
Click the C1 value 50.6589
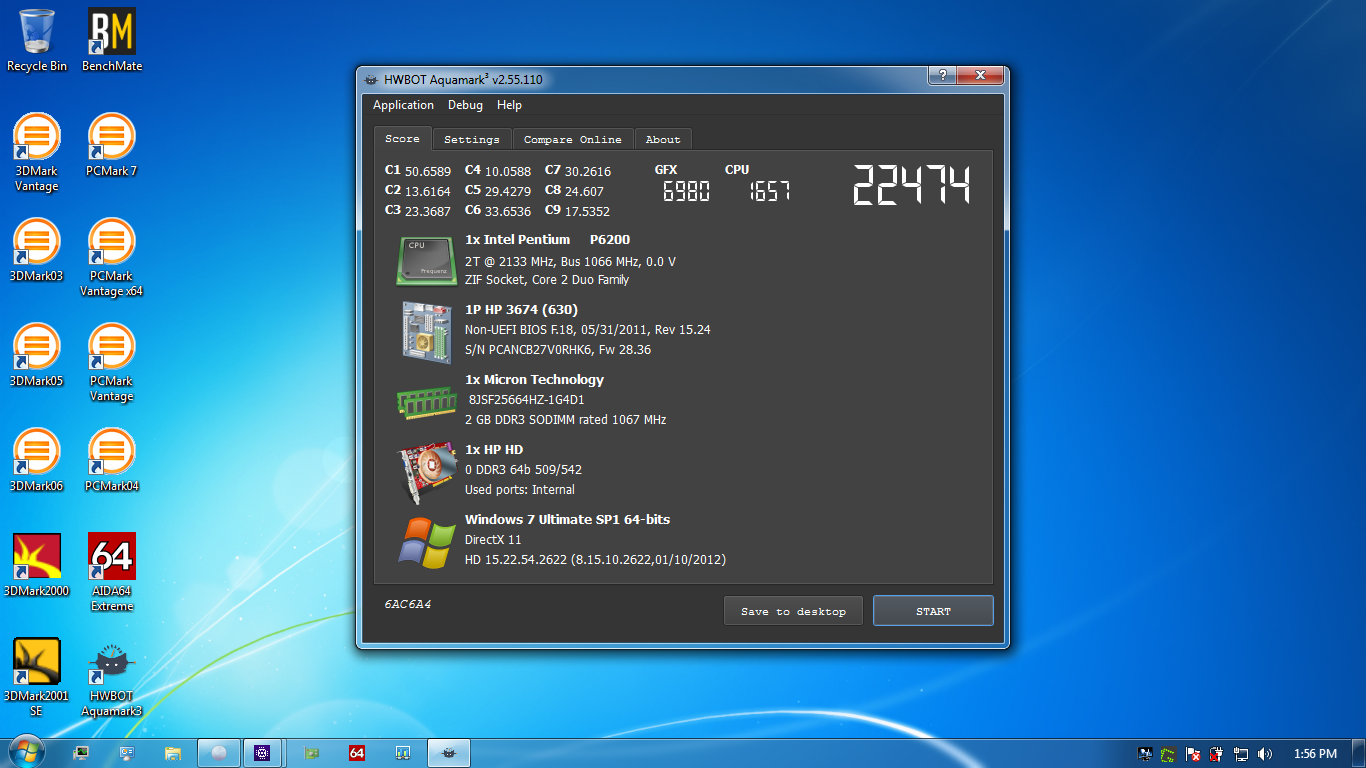(x=428, y=171)
